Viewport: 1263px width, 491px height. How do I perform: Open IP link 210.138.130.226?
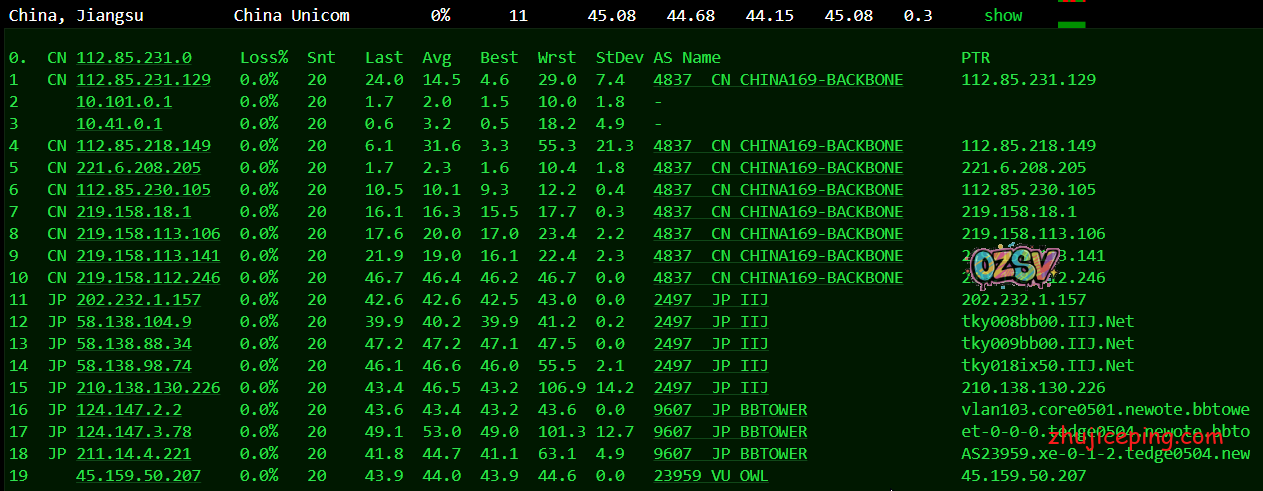pos(148,388)
